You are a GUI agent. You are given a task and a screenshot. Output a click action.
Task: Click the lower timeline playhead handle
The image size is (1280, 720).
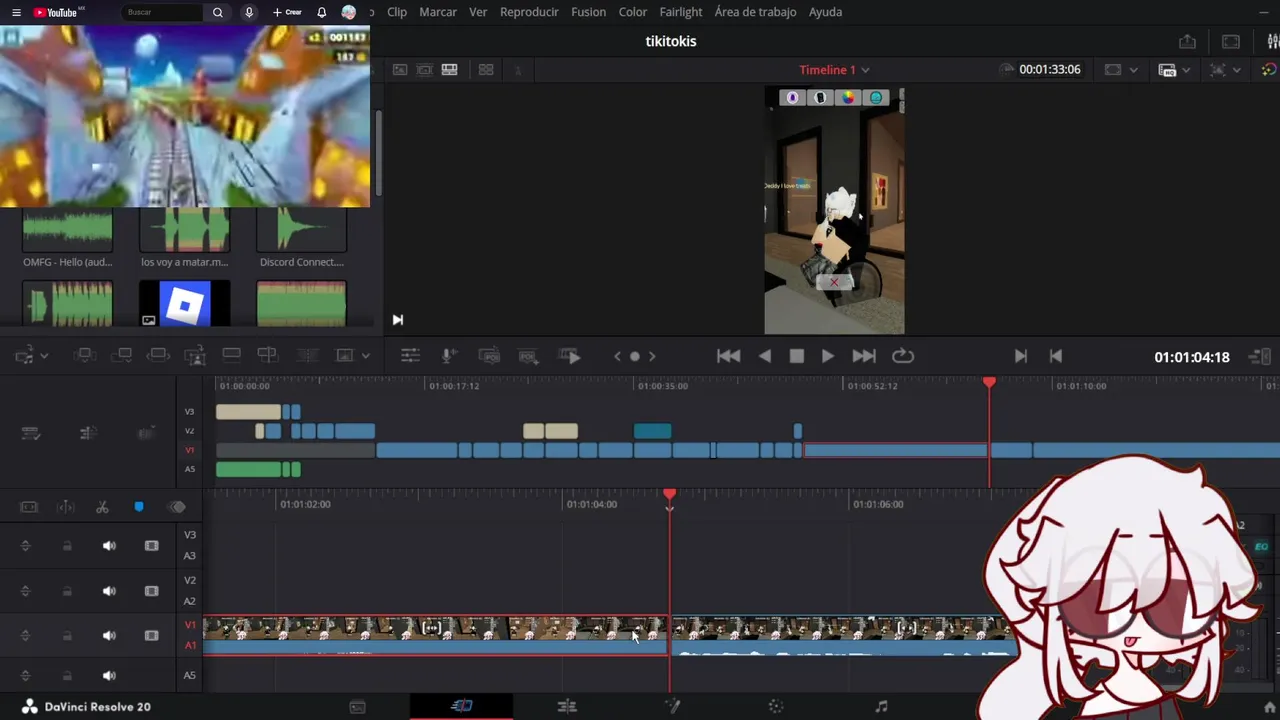[x=670, y=496]
